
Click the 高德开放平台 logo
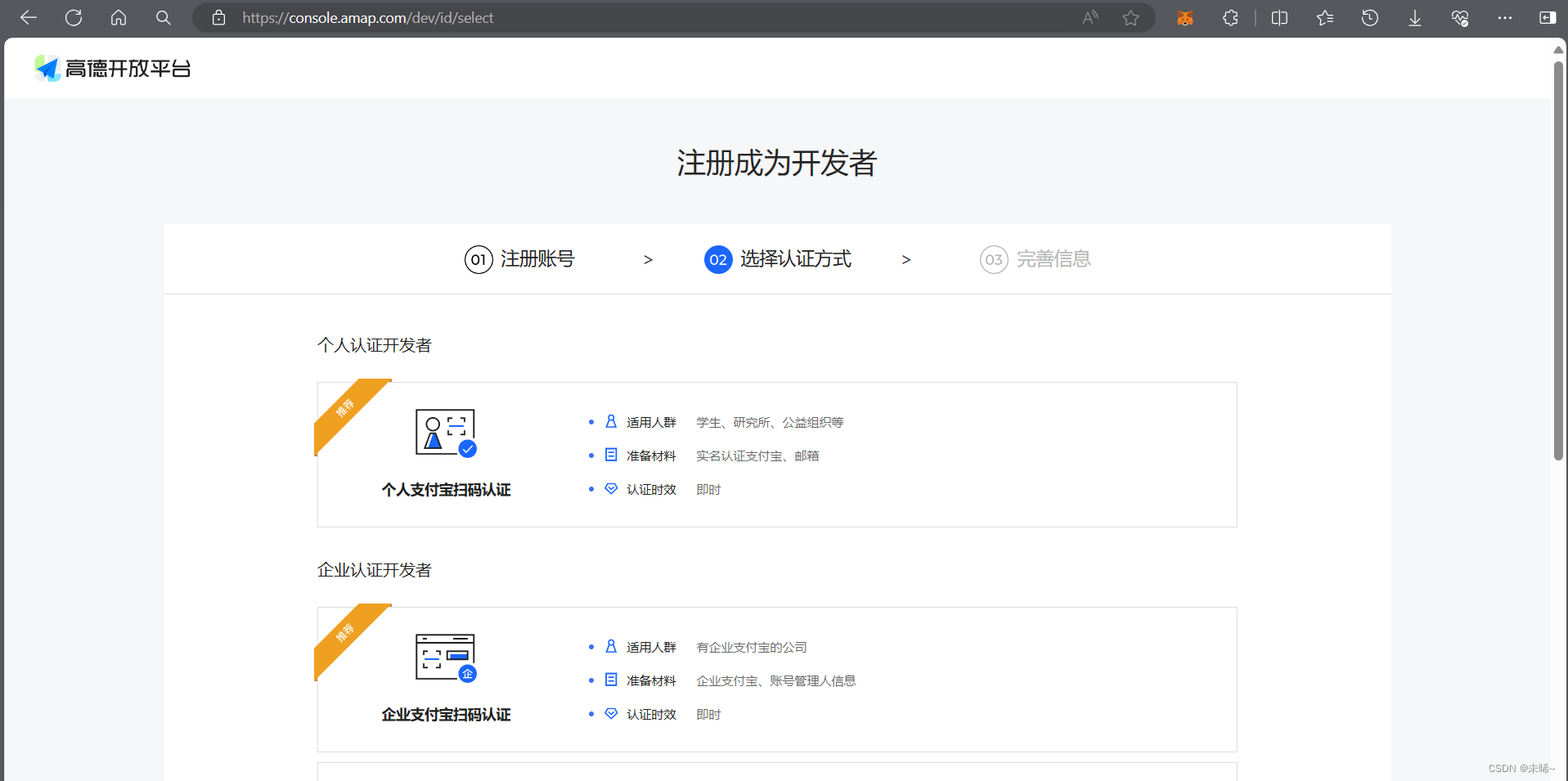click(112, 68)
